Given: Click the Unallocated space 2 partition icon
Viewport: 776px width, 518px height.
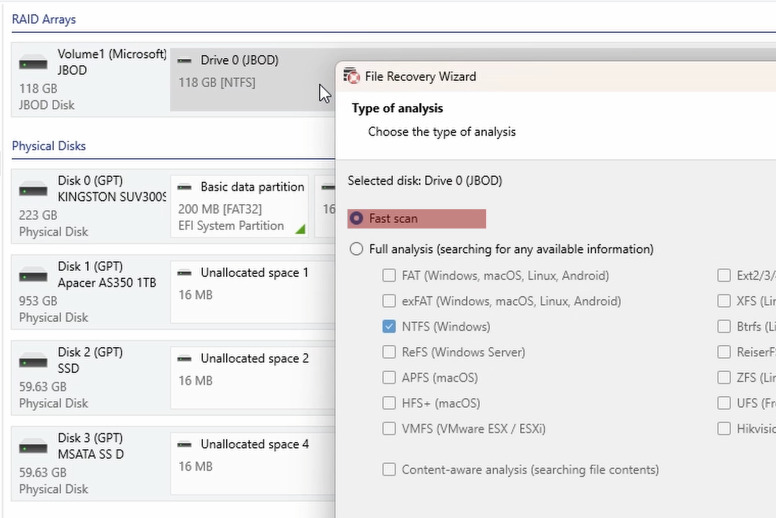Looking at the screenshot, I should (x=185, y=358).
